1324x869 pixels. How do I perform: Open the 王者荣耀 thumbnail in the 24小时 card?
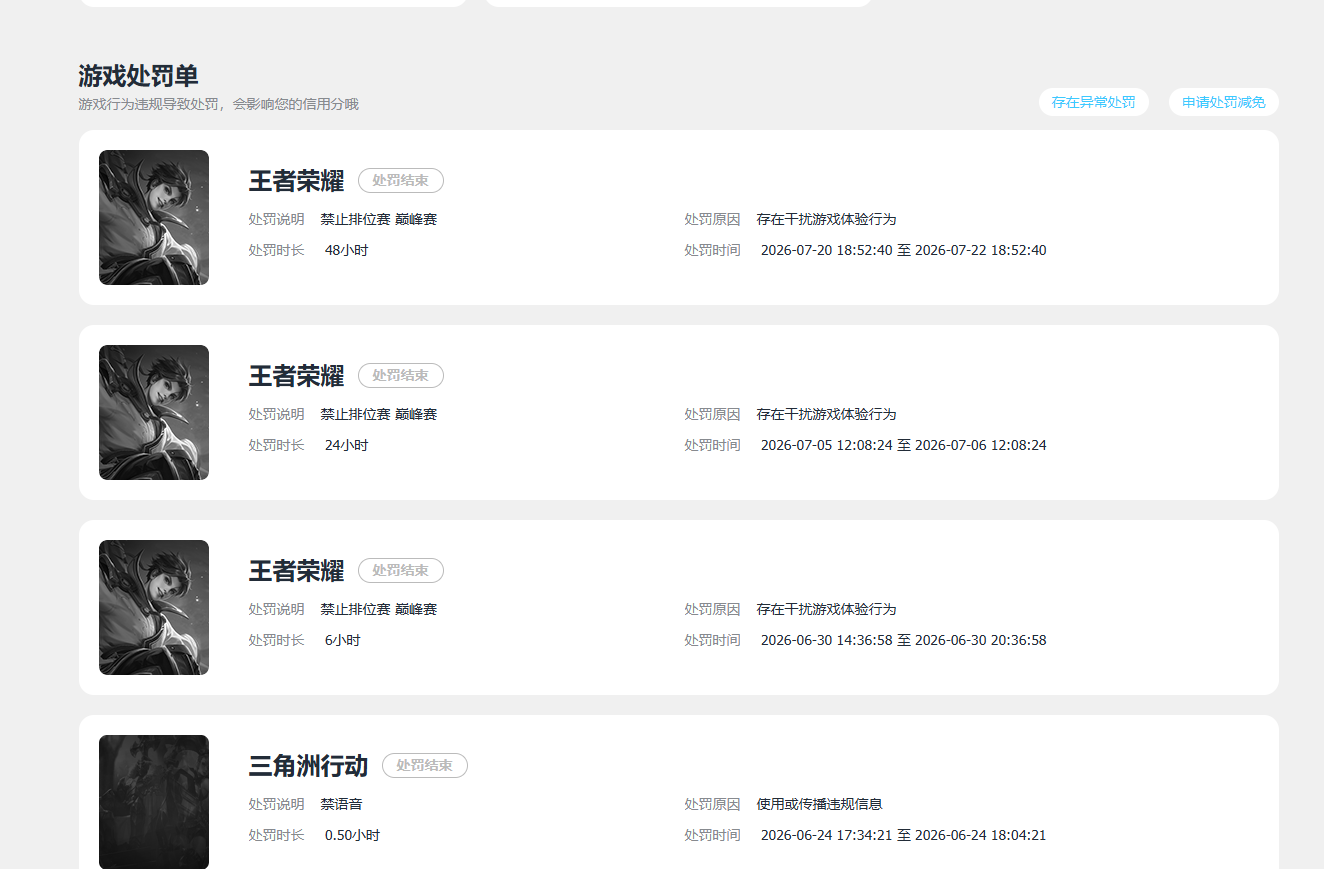[154, 412]
